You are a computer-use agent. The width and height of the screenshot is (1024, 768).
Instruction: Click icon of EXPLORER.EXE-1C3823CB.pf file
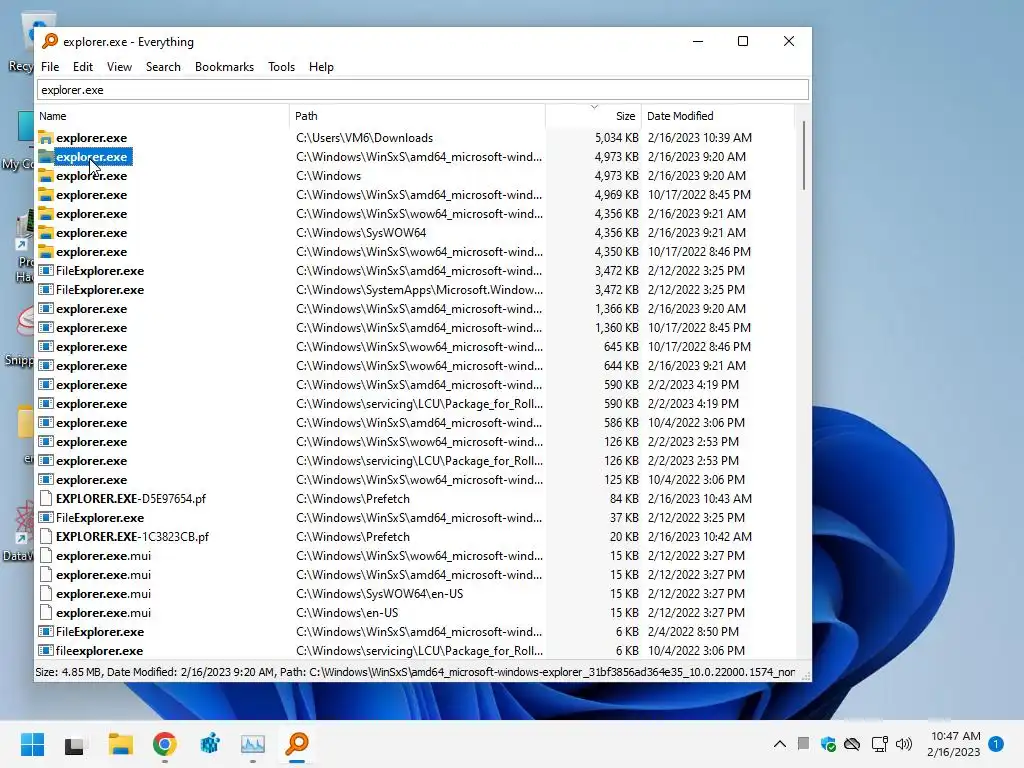pos(45,536)
